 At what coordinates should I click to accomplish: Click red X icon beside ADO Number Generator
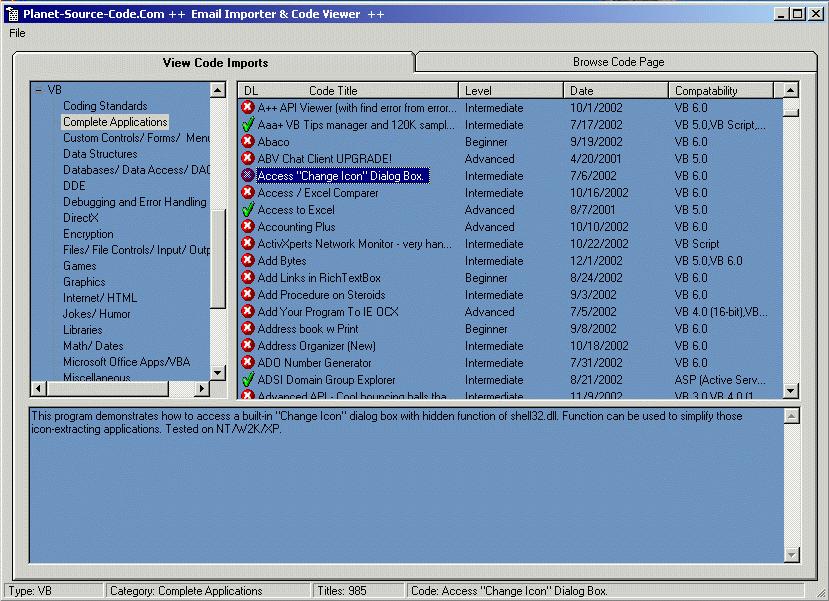click(248, 363)
